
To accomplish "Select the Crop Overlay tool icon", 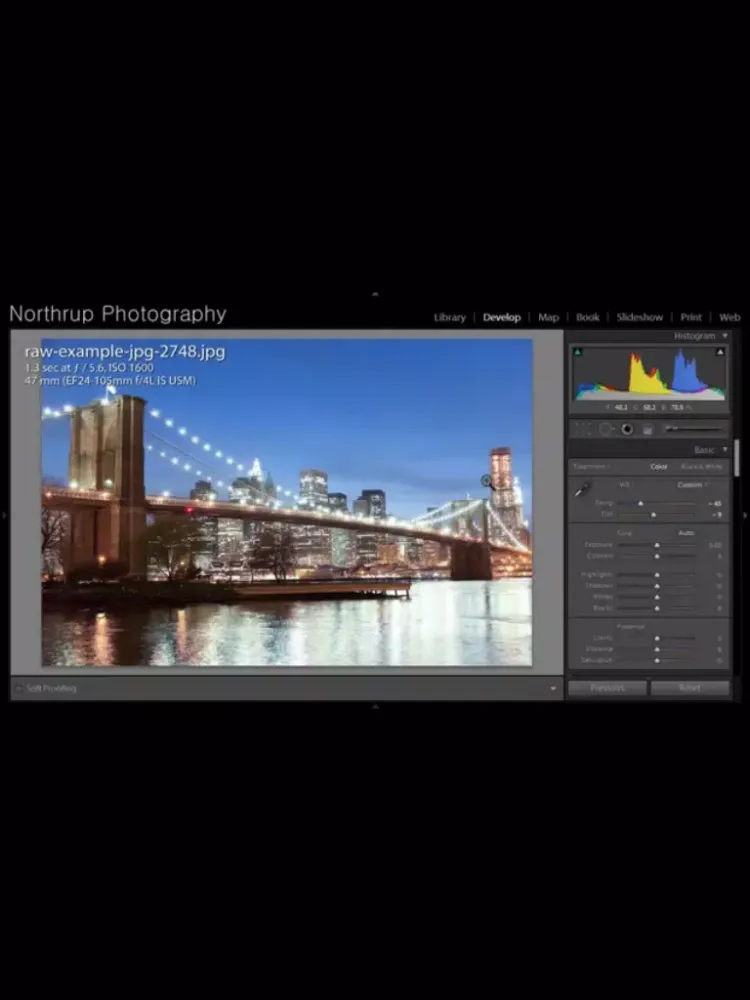I will pyautogui.click(x=583, y=429).
